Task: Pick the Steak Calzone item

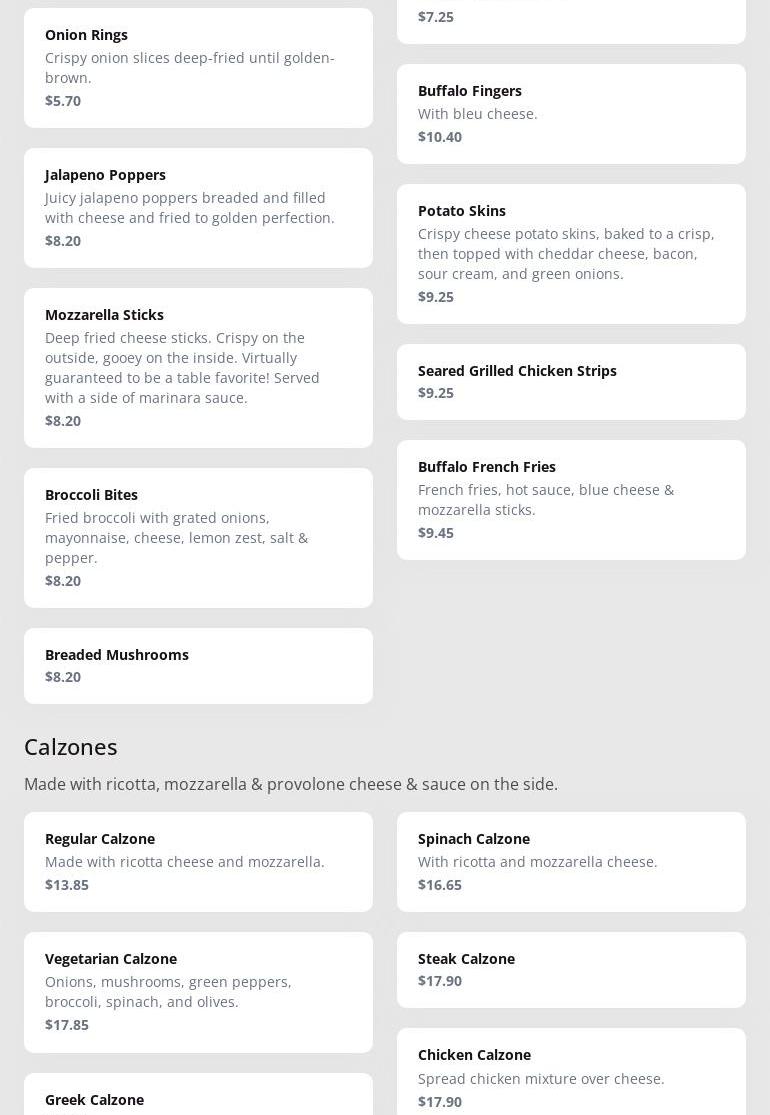Action: click(572, 971)
